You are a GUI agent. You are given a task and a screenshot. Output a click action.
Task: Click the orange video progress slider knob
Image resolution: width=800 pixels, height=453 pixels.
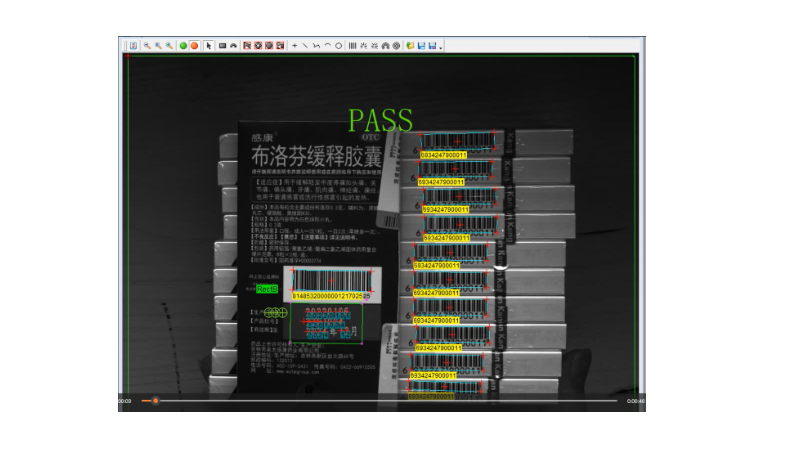pos(155,401)
